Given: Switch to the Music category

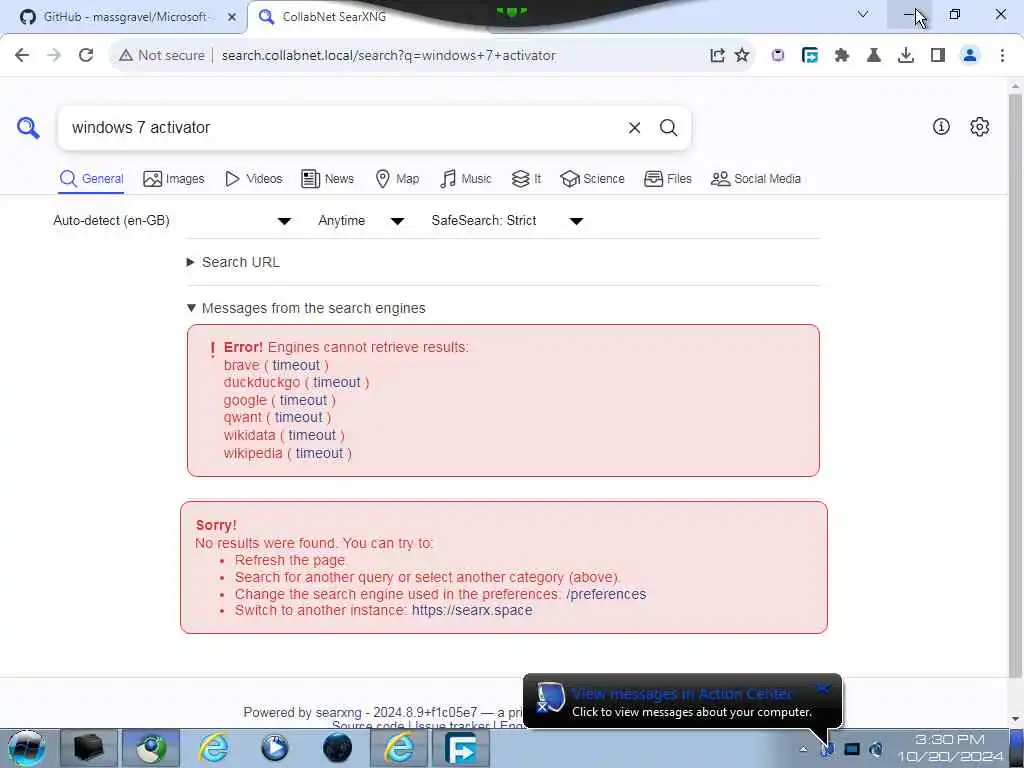Looking at the screenshot, I should 466,179.
